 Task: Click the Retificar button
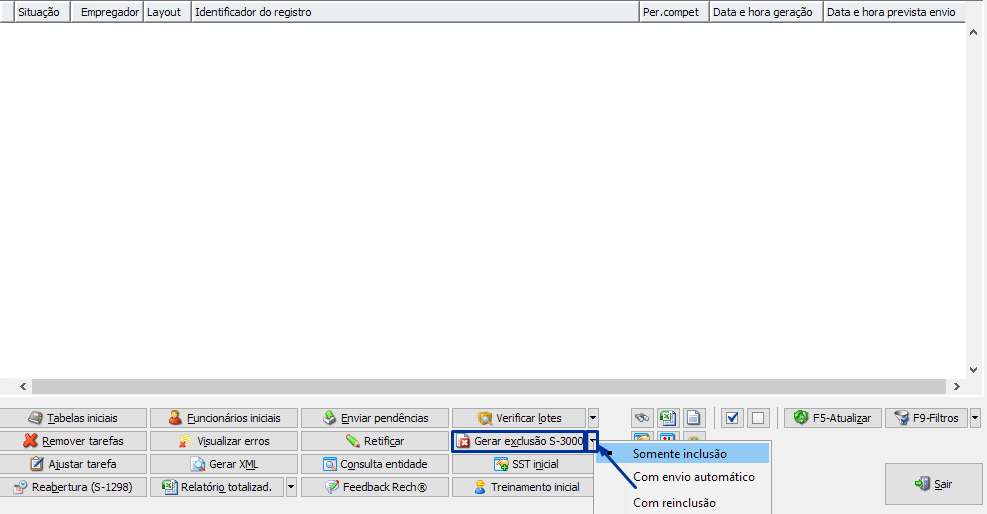point(375,441)
